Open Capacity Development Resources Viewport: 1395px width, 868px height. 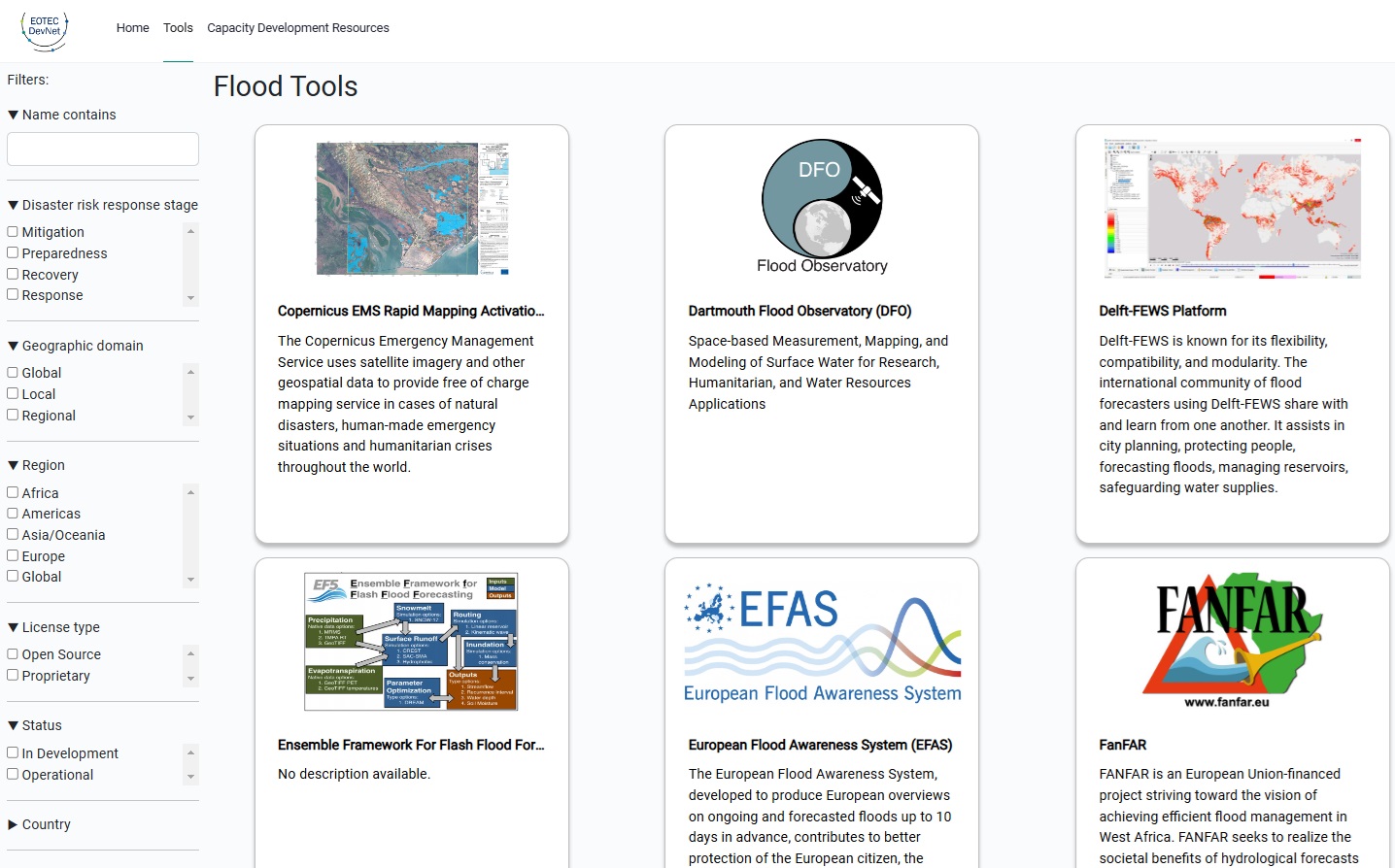click(x=298, y=28)
